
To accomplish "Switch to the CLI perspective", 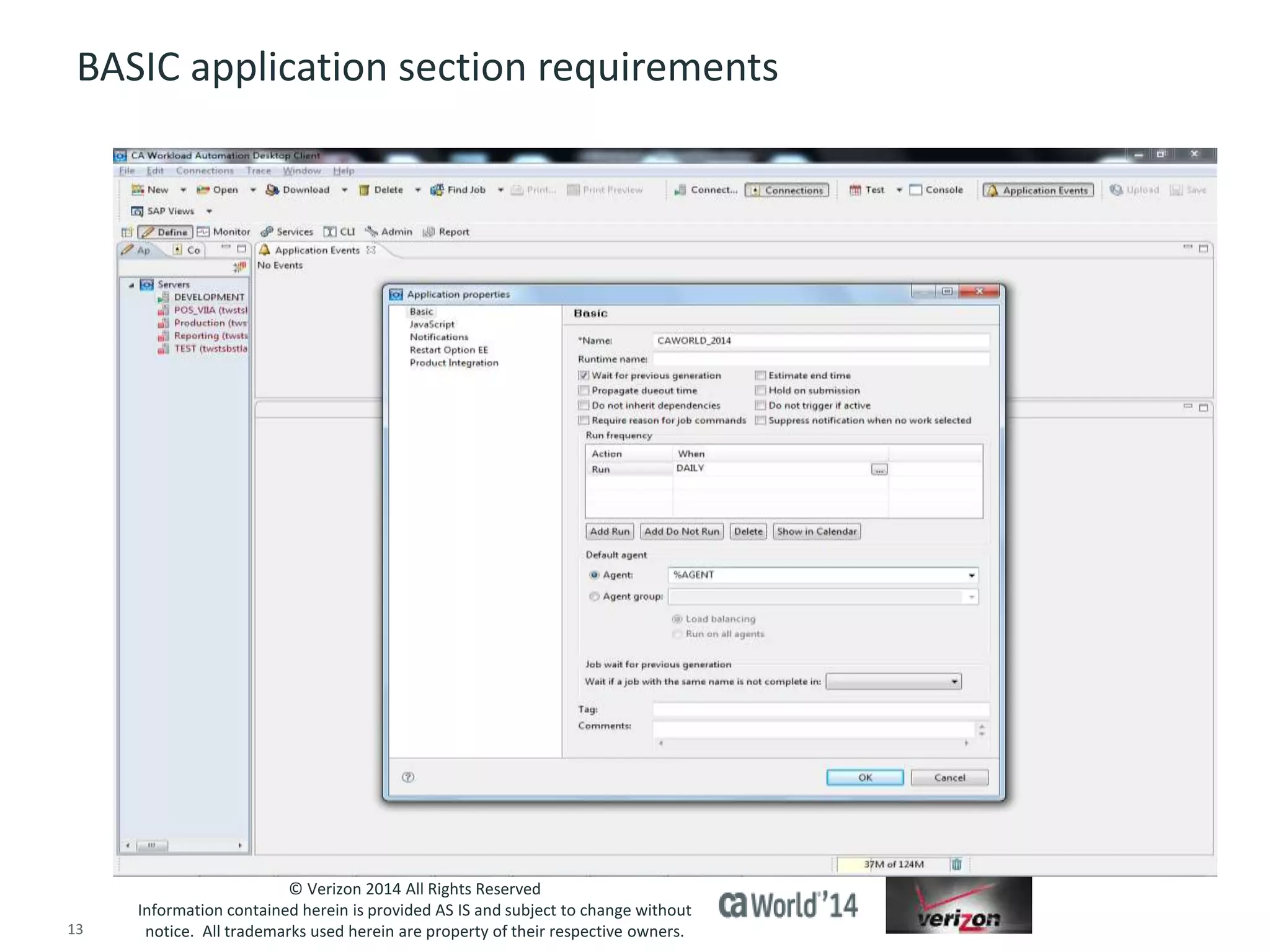I will point(340,232).
